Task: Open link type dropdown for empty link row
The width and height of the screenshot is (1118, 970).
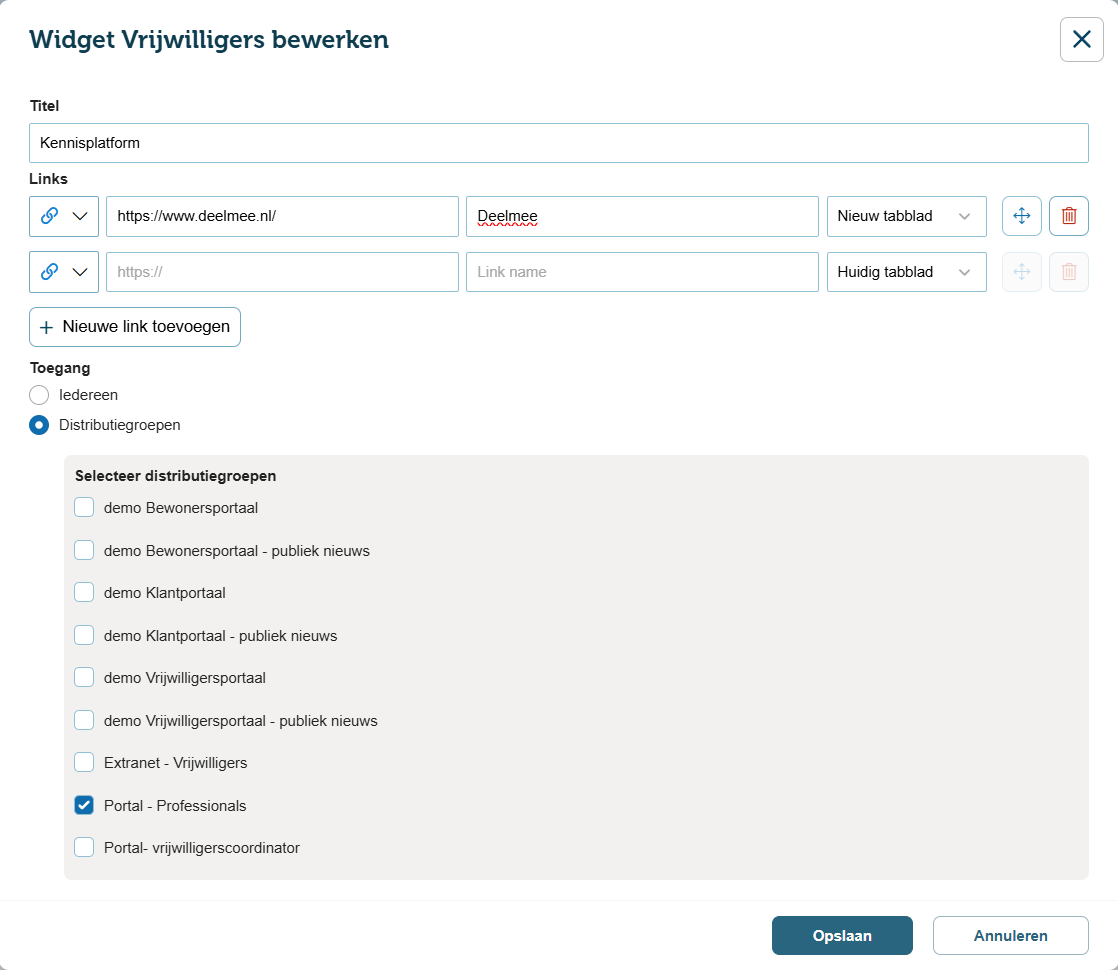Action: click(63, 272)
